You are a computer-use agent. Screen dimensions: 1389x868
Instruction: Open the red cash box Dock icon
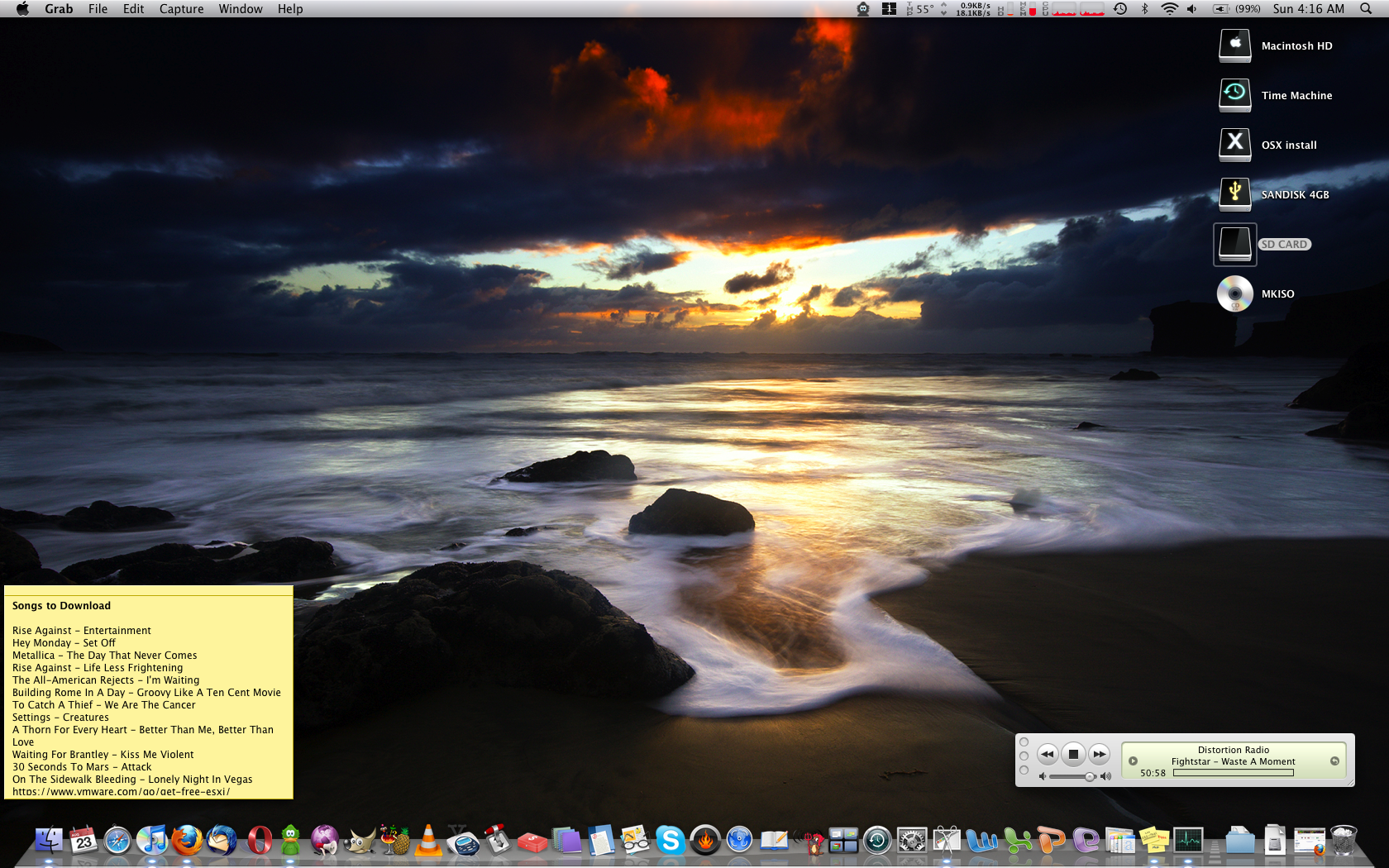pos(532,841)
